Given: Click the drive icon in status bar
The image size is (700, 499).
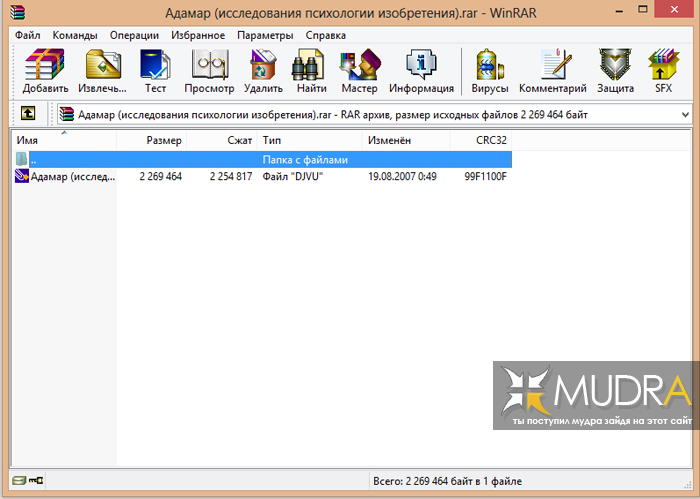Looking at the screenshot, I should click(x=19, y=481).
